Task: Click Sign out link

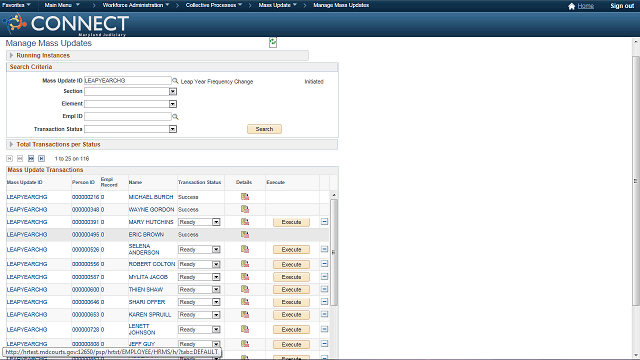Action: pyautogui.click(x=622, y=6)
